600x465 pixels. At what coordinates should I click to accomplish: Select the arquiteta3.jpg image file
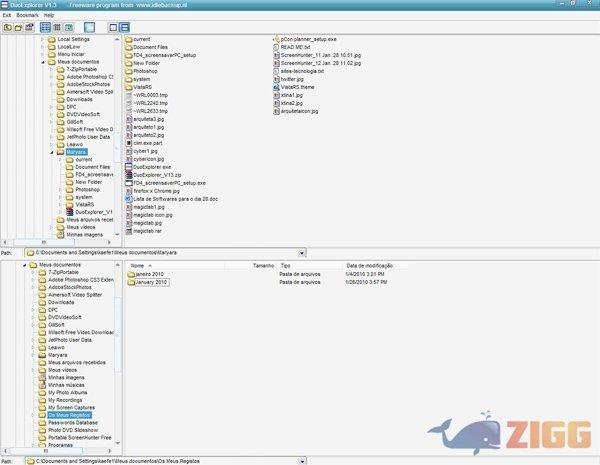148,118
